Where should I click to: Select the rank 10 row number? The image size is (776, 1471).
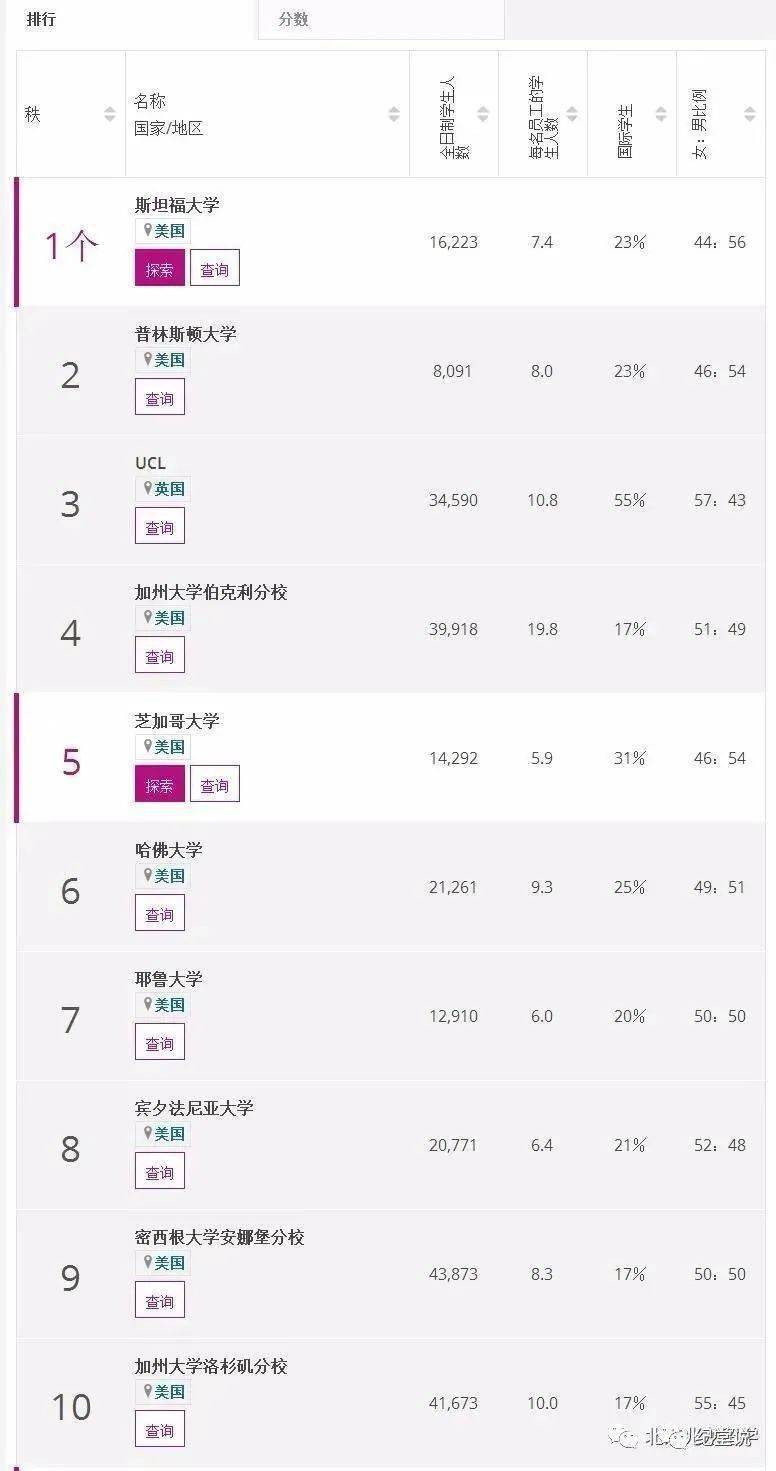click(71, 1407)
